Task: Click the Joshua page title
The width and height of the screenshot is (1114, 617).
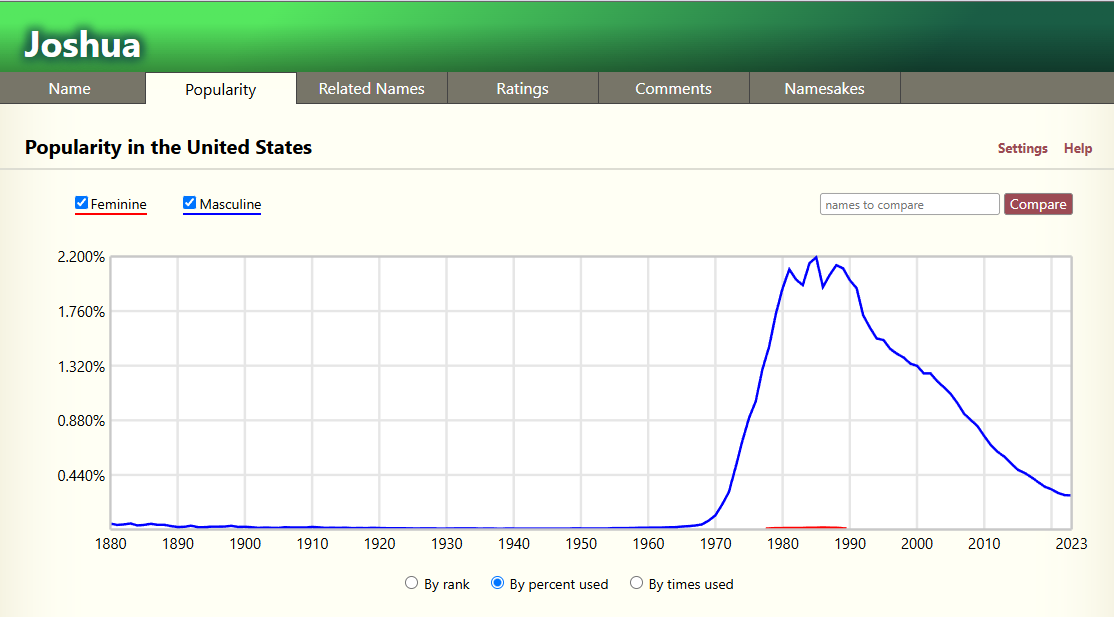Action: coord(82,44)
